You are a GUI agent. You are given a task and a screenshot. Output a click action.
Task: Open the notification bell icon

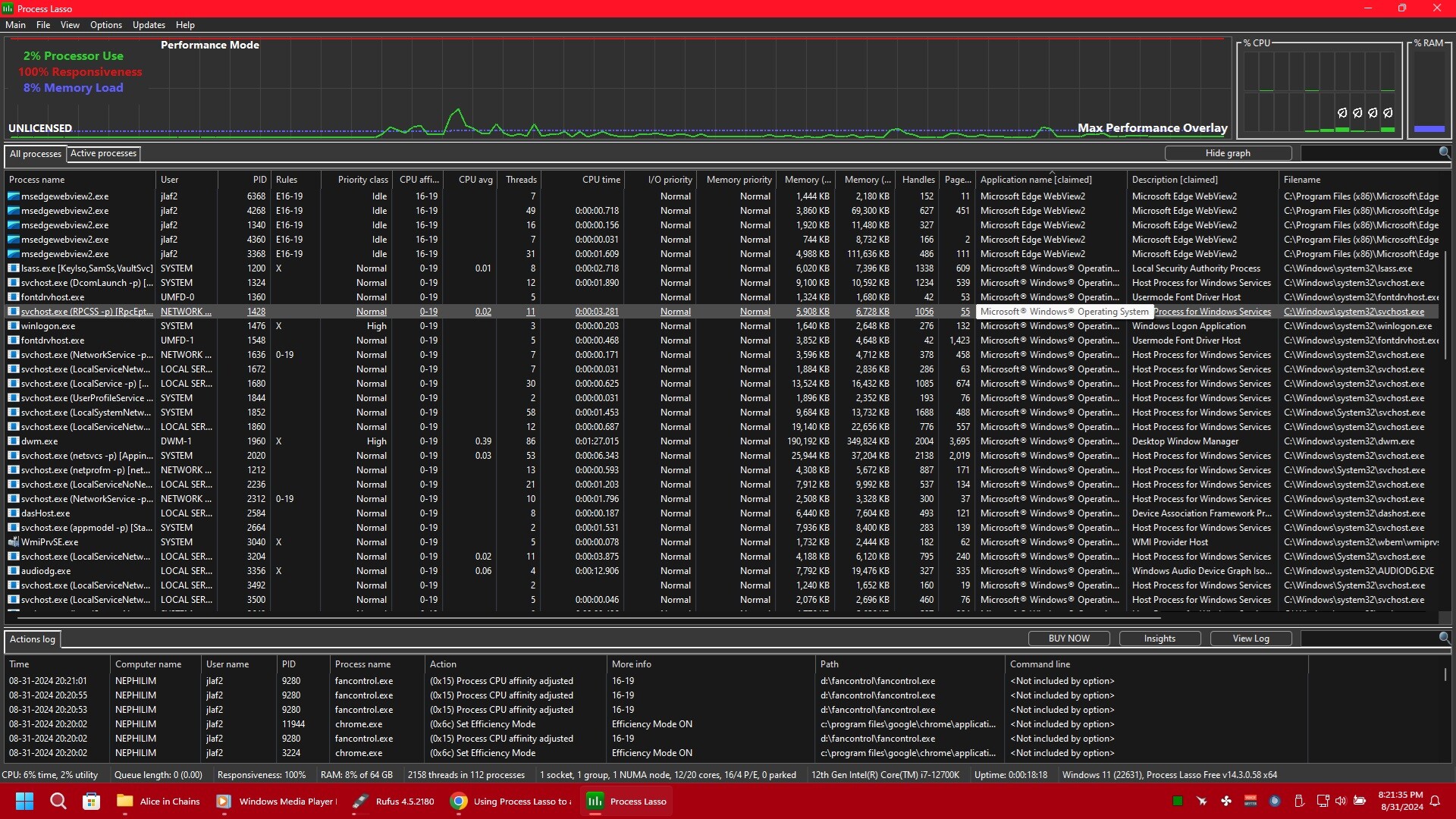point(1435,802)
